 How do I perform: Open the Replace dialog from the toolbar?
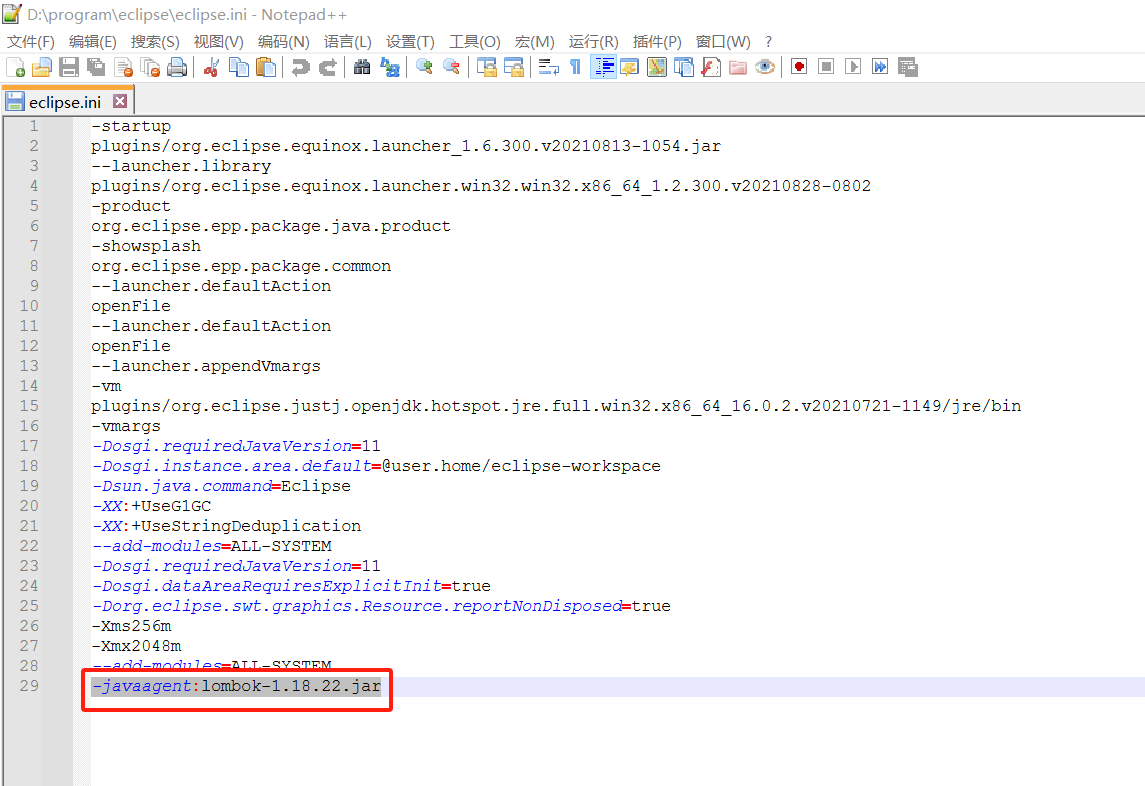click(390, 67)
